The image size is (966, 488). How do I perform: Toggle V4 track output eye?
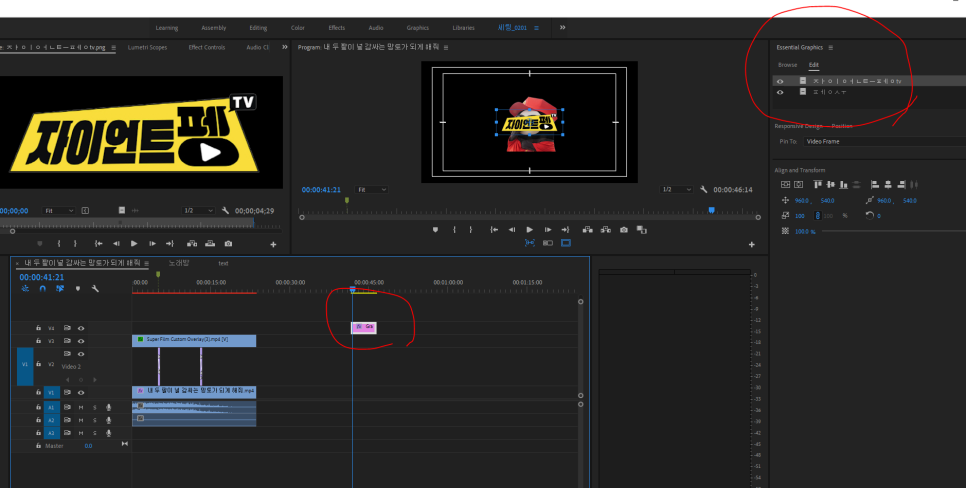coord(81,328)
